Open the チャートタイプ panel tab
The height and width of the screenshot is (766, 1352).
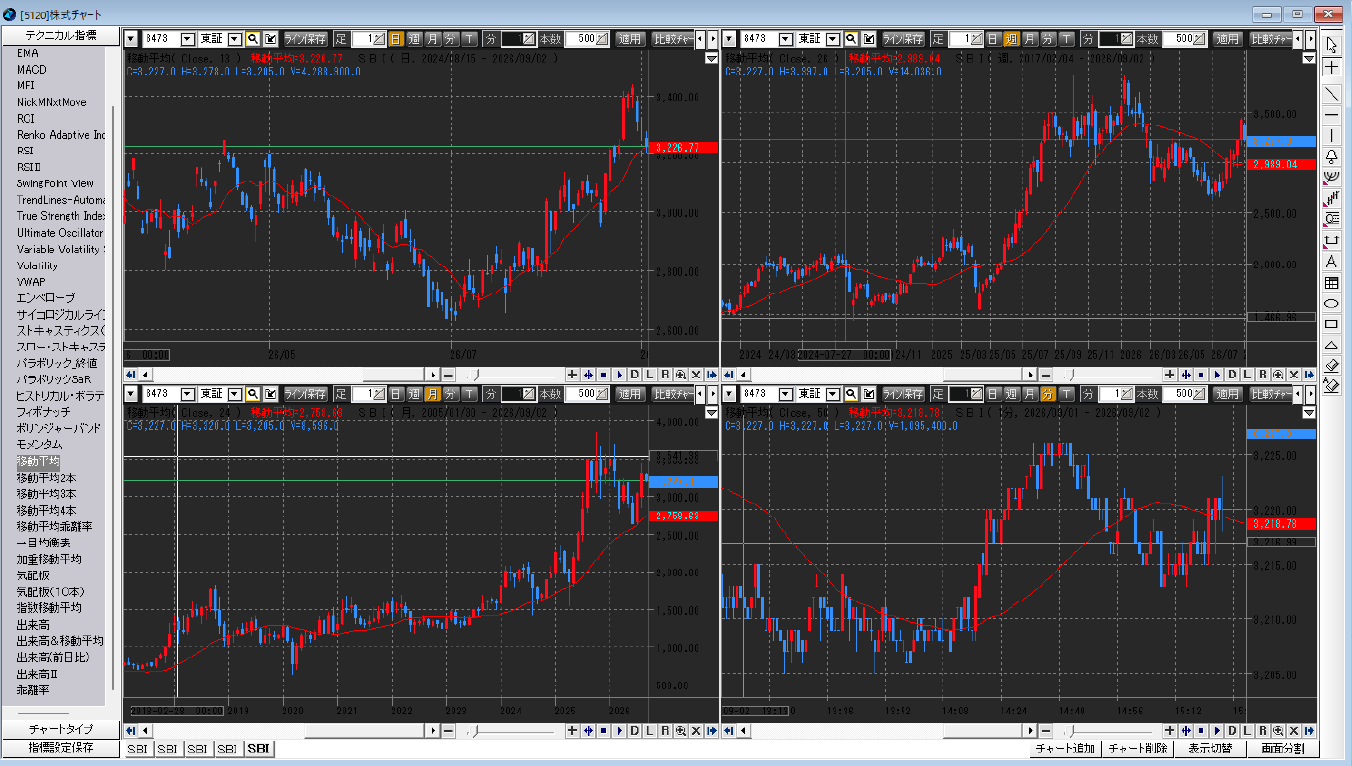(60, 729)
